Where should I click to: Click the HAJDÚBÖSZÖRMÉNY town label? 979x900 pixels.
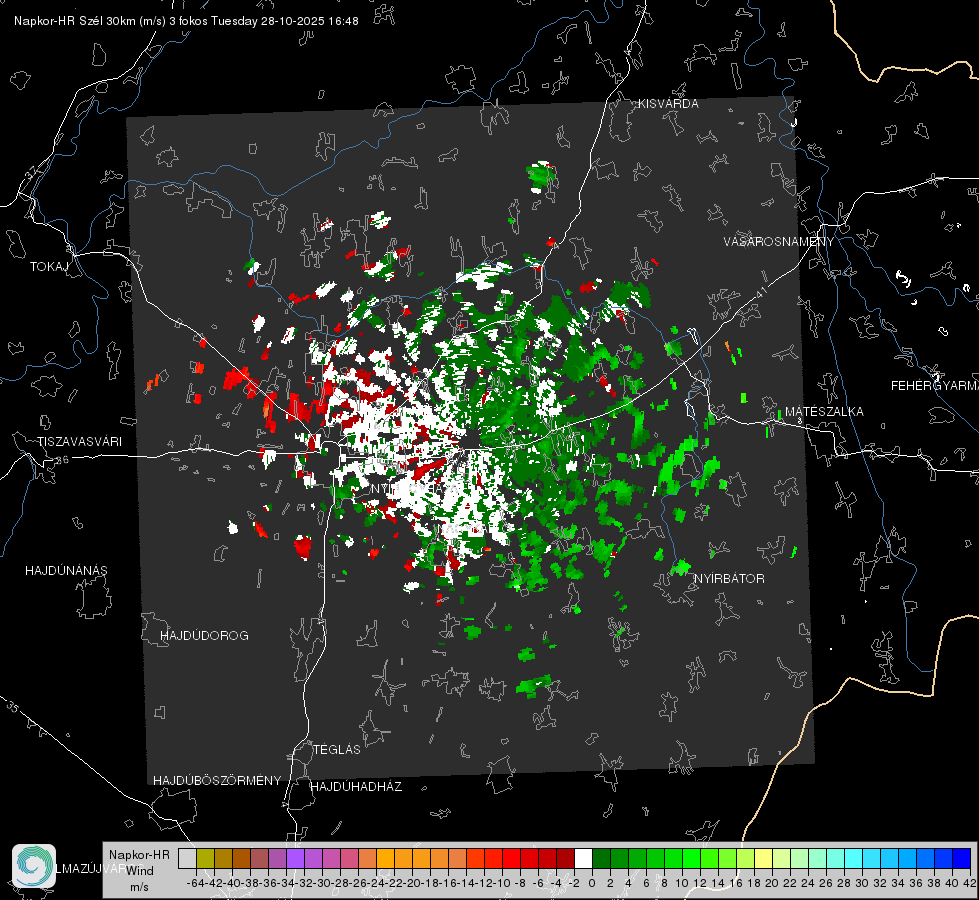(x=217, y=781)
